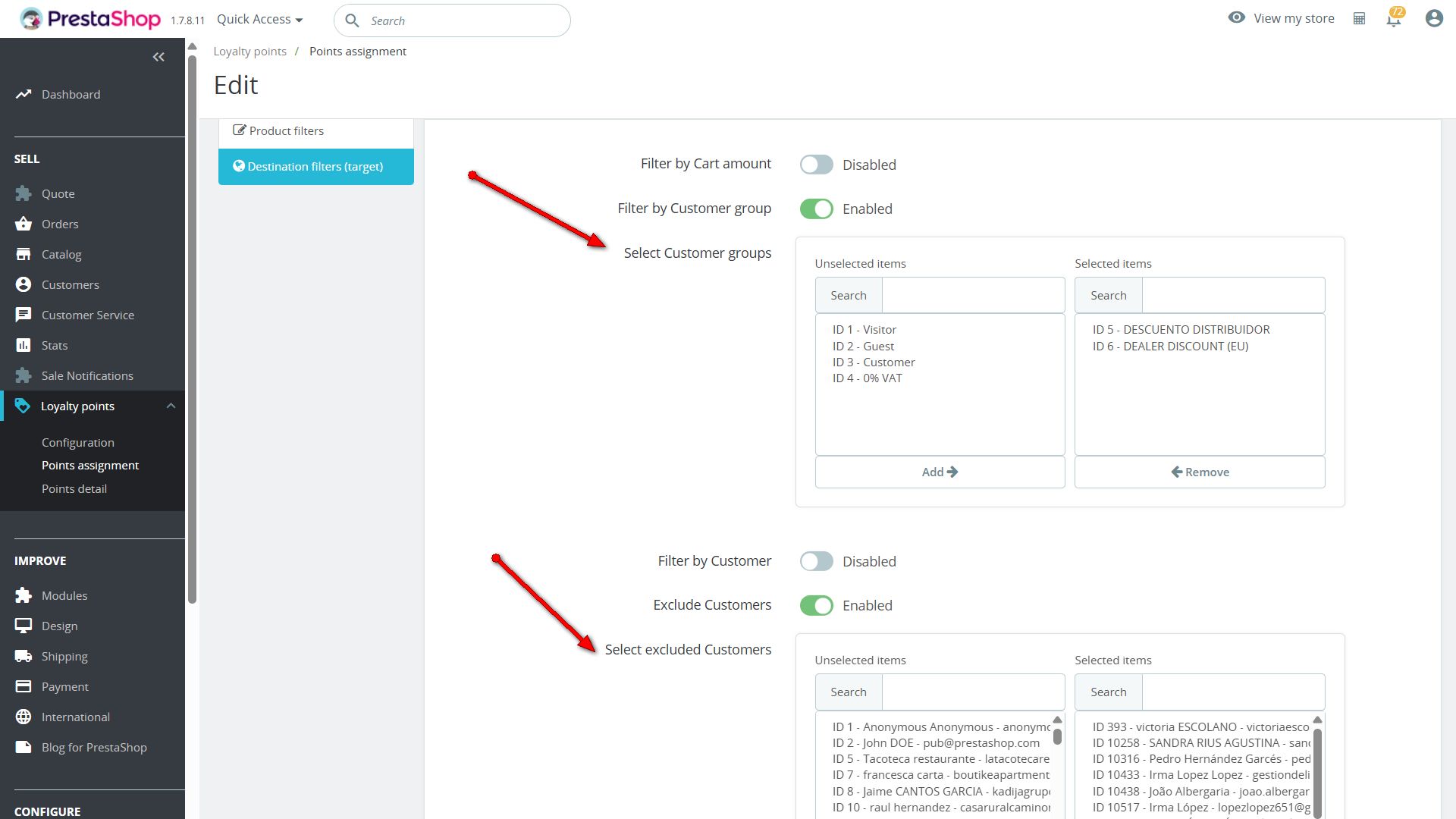The width and height of the screenshot is (1456, 819).
Task: Collapse the Loyalty points menu chevron
Action: [x=171, y=406]
